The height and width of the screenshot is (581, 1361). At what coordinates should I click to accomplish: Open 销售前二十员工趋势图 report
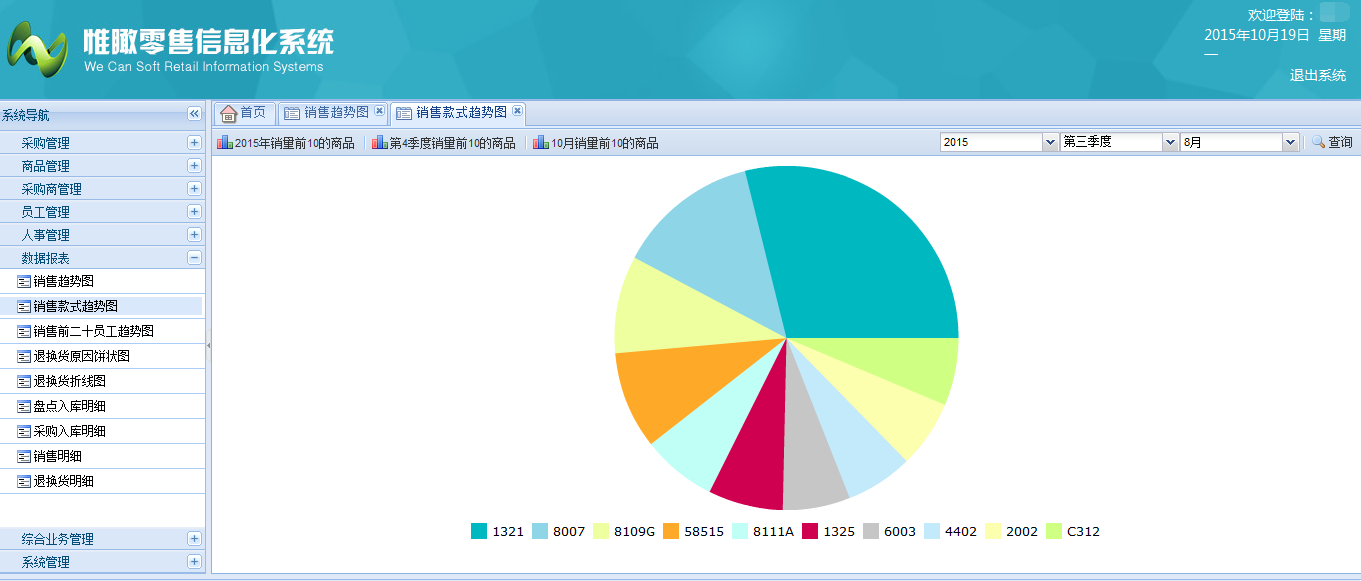(x=93, y=331)
